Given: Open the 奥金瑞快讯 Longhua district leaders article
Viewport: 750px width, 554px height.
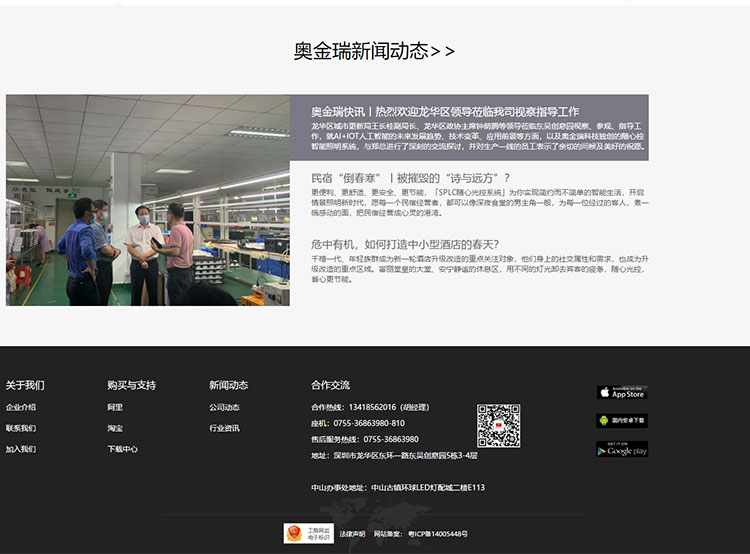Looking at the screenshot, I should [x=444, y=112].
